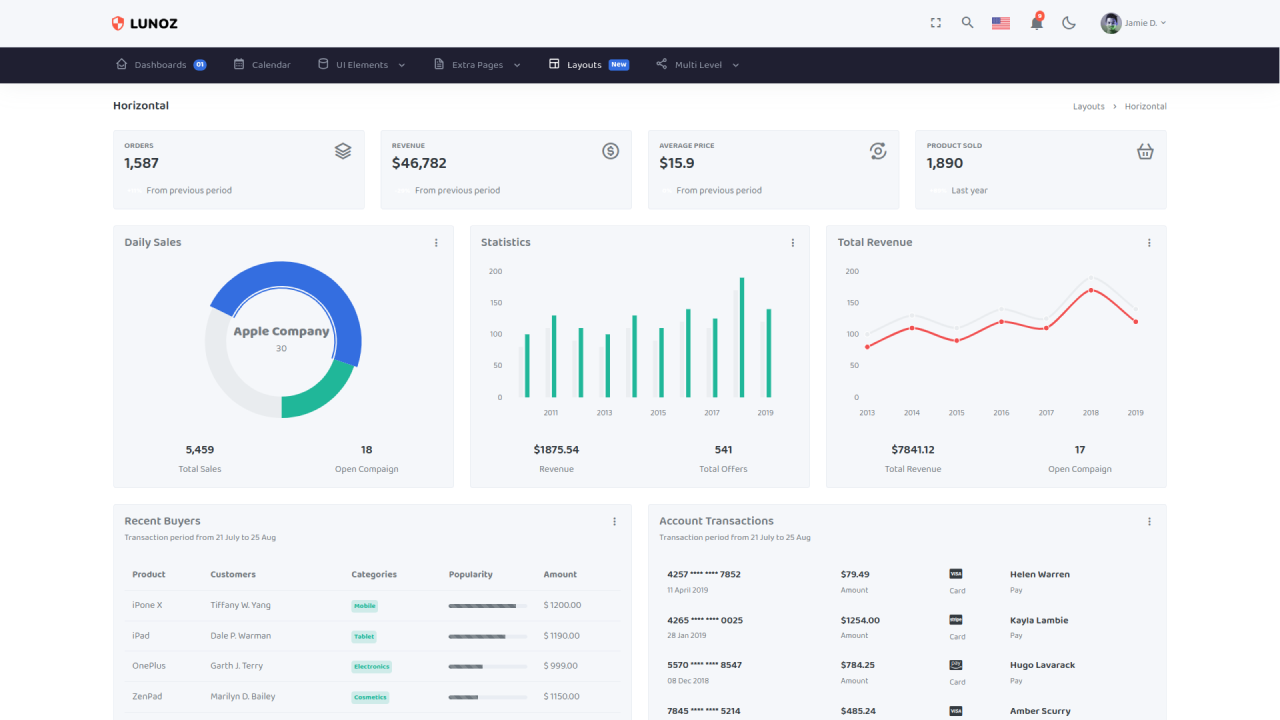
Task: Open the notifications bell
Action: coord(1036,22)
